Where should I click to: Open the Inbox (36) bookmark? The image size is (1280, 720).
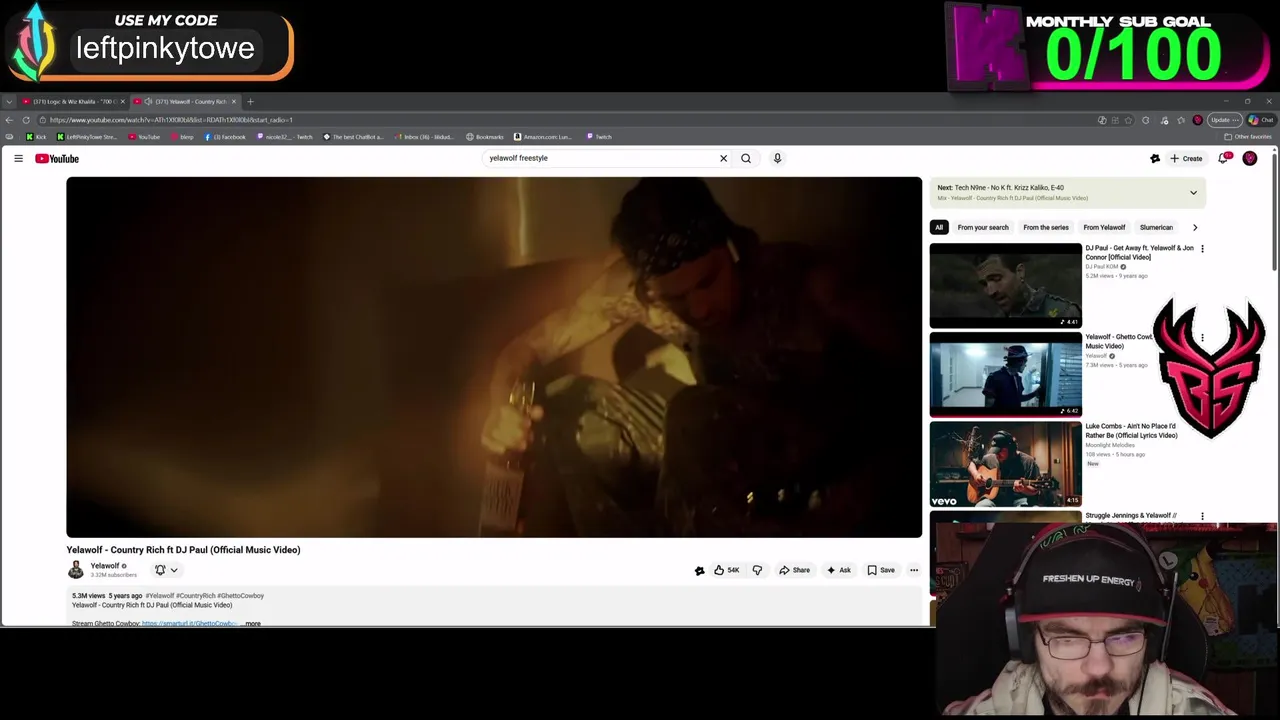[x=425, y=137]
